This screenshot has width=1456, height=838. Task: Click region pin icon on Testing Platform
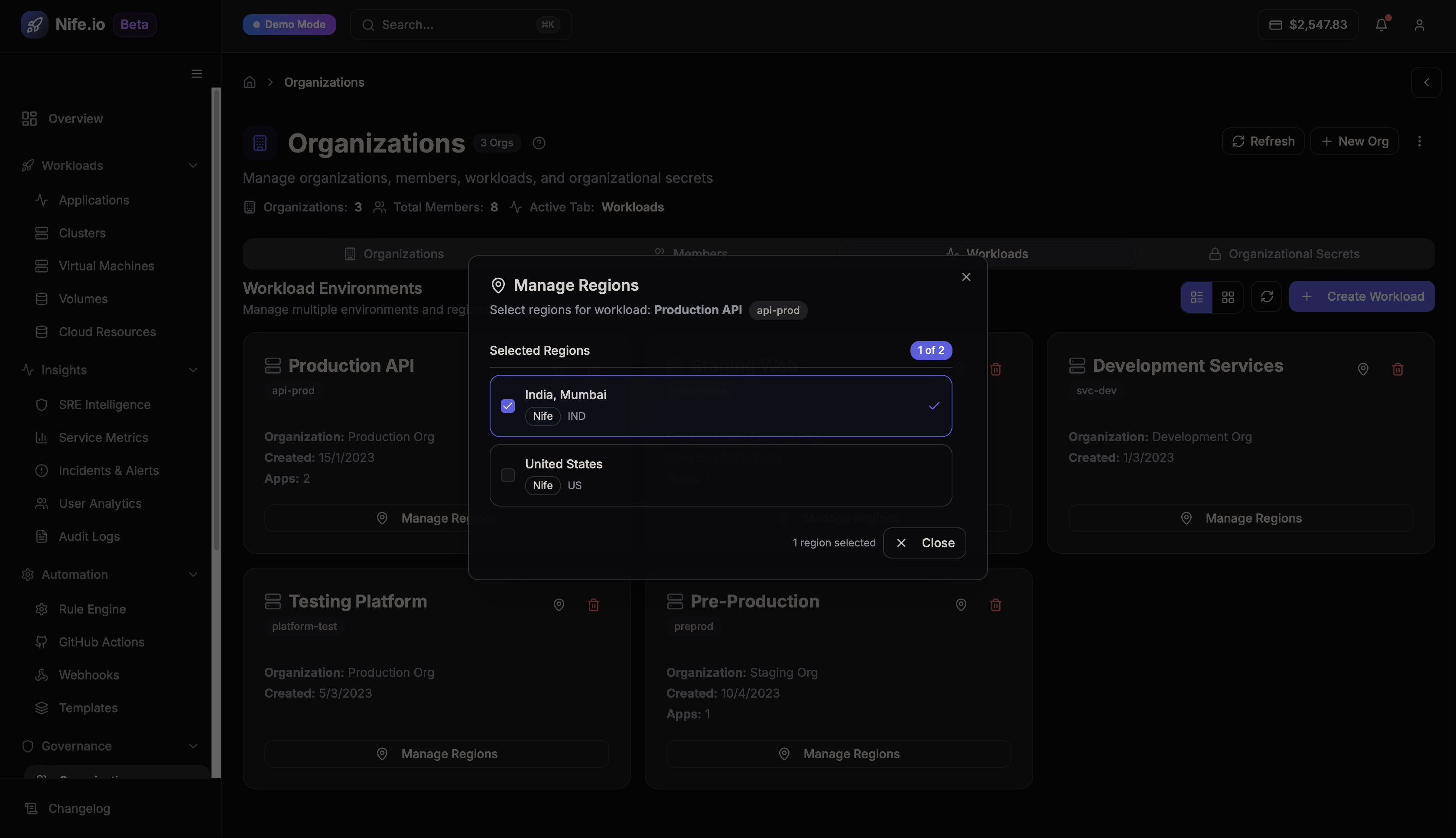click(558, 604)
